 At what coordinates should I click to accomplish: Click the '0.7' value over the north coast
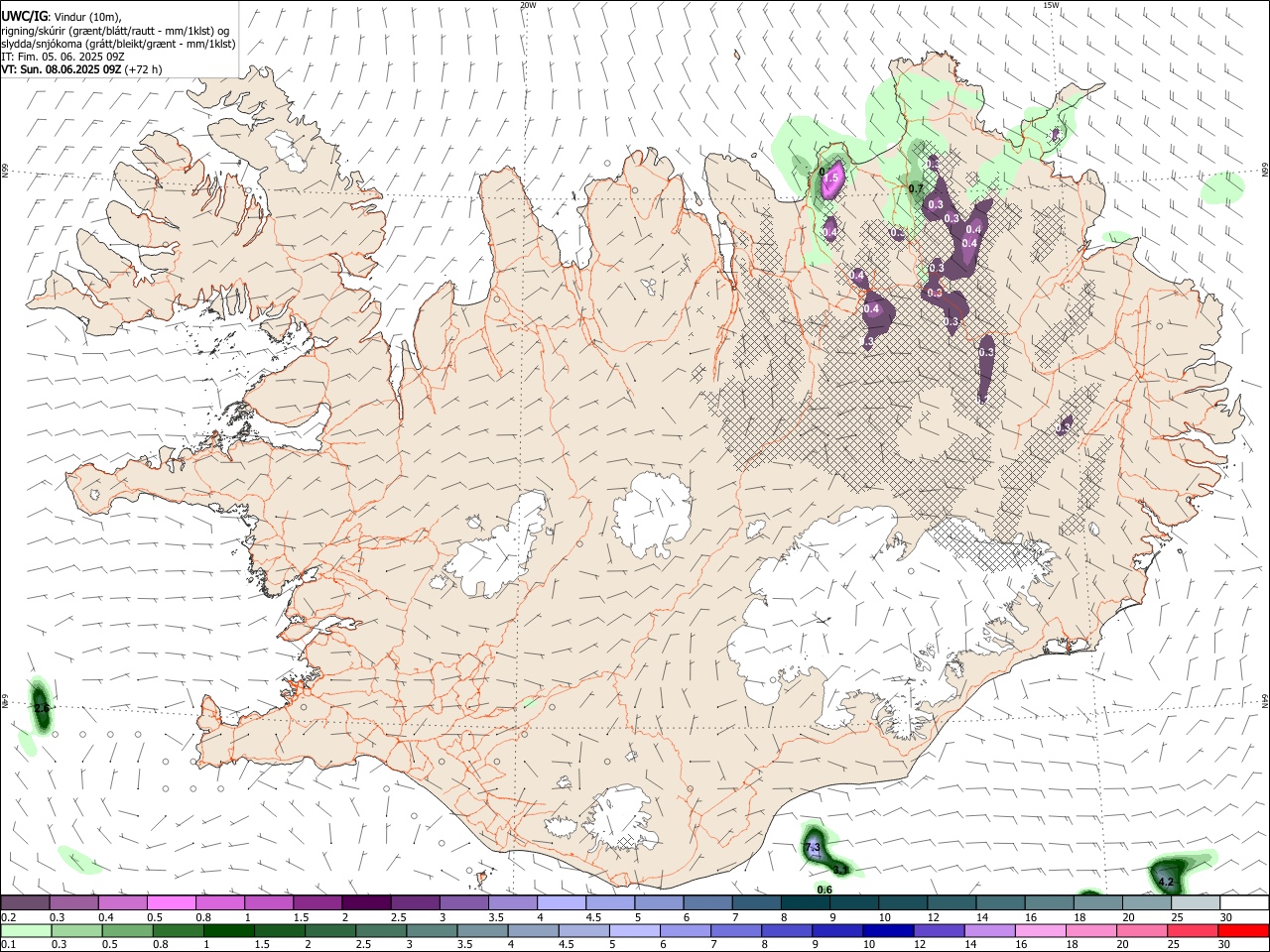[916, 188]
